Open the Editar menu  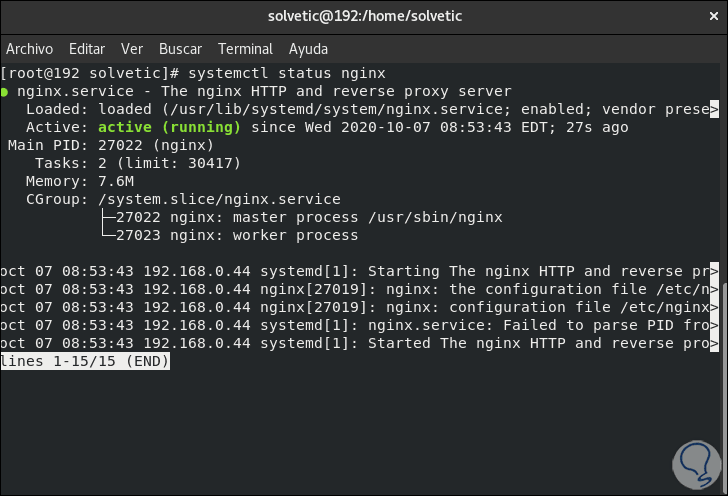click(87, 49)
